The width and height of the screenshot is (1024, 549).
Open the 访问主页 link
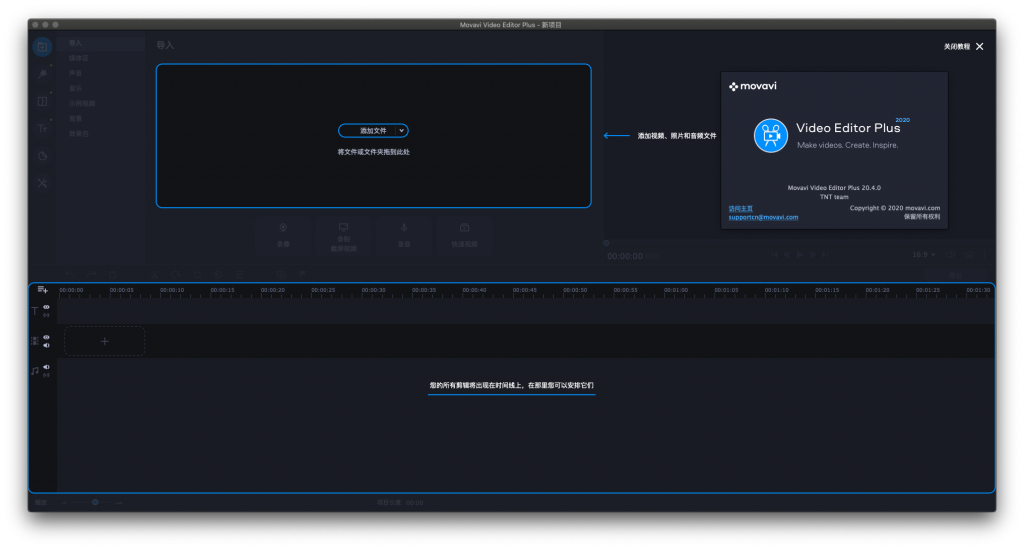point(741,209)
